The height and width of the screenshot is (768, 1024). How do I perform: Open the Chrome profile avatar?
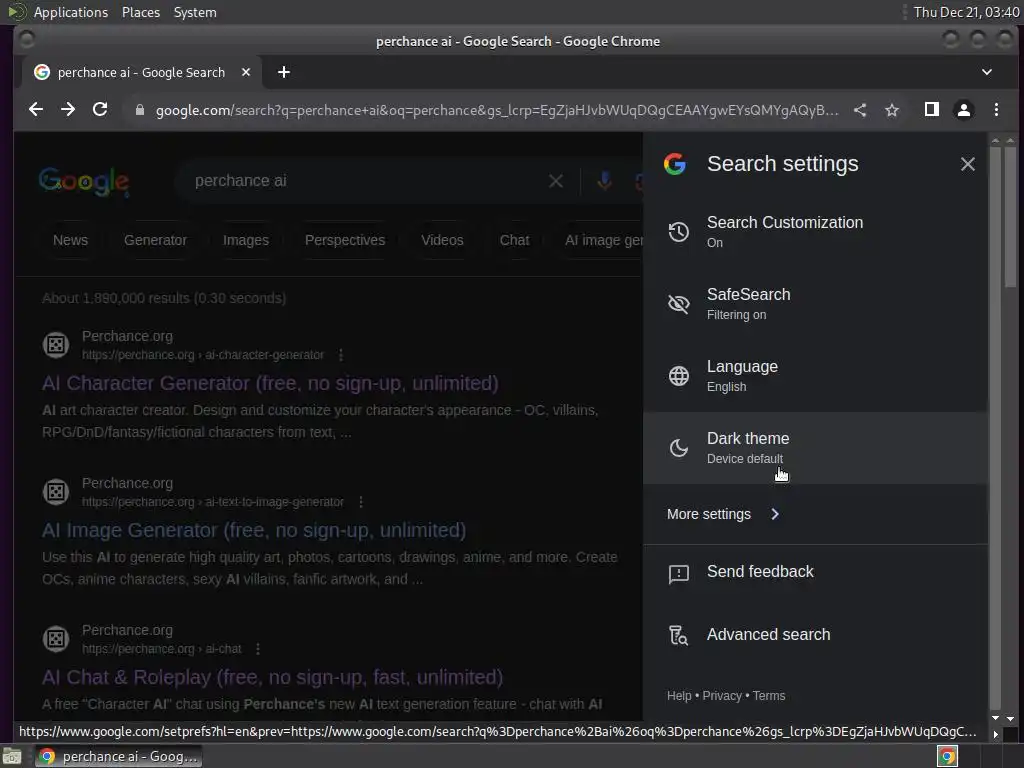963,110
